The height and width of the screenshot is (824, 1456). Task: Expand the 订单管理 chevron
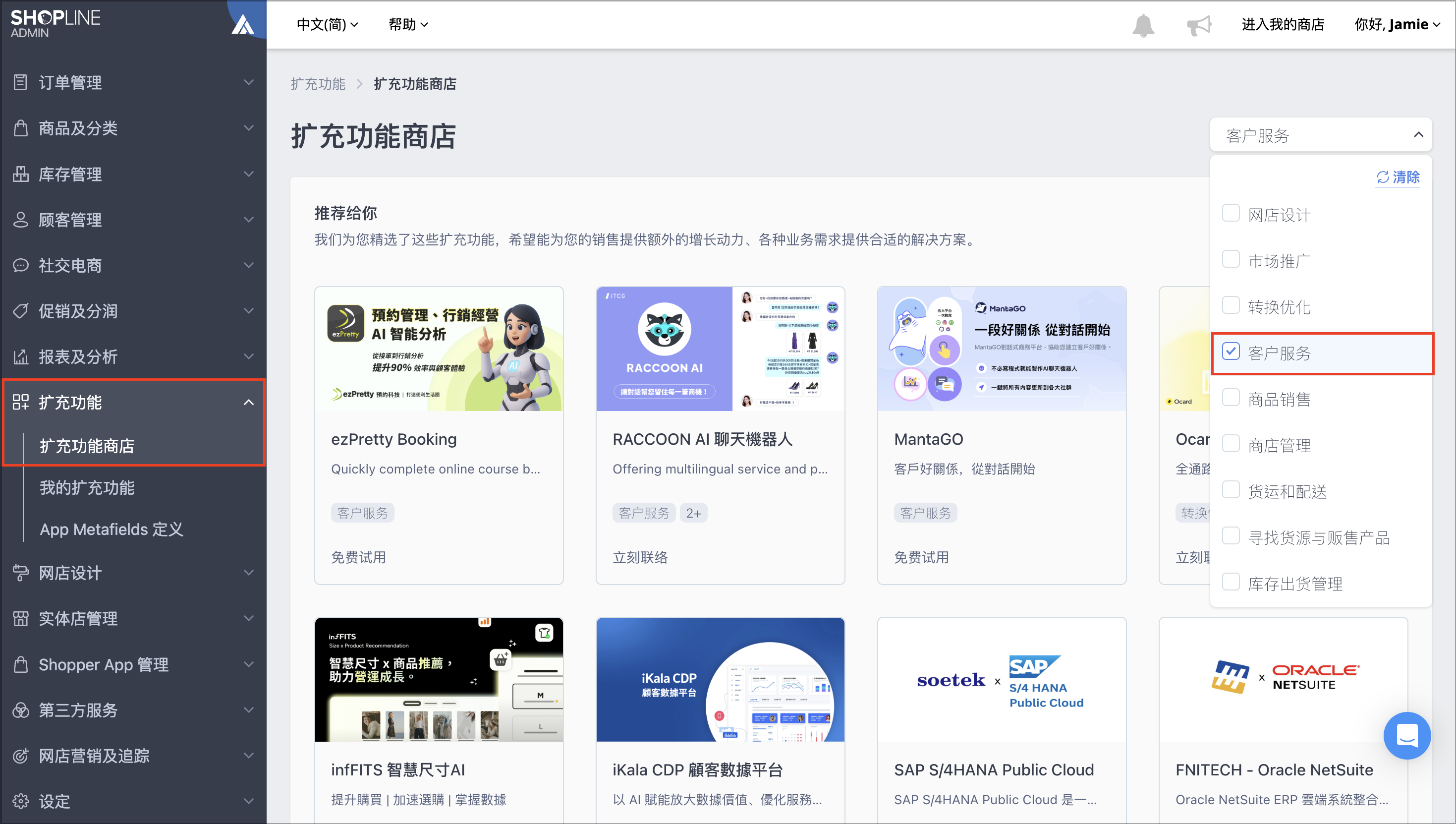click(x=248, y=83)
